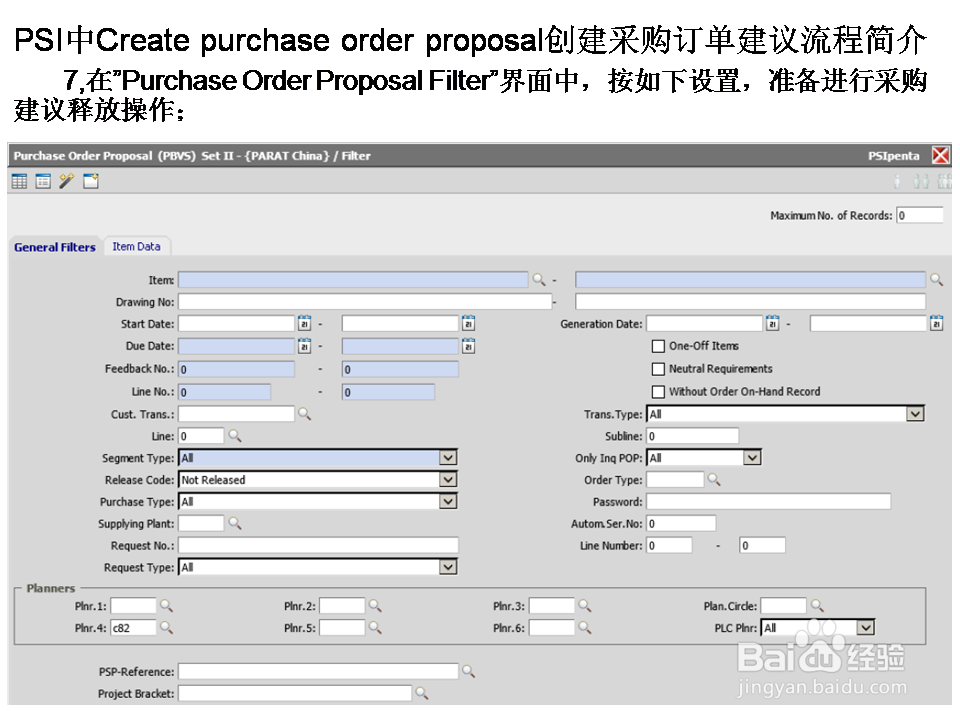The image size is (960, 720).
Task: Select the table grid view icon
Action: pyautogui.click(x=19, y=181)
